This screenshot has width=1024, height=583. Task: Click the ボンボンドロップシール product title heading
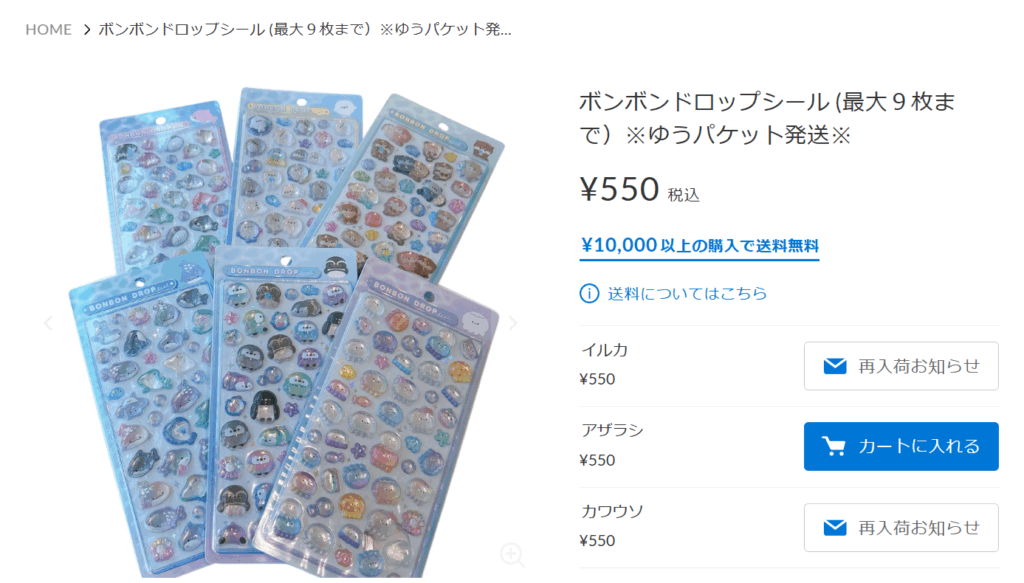[767, 118]
